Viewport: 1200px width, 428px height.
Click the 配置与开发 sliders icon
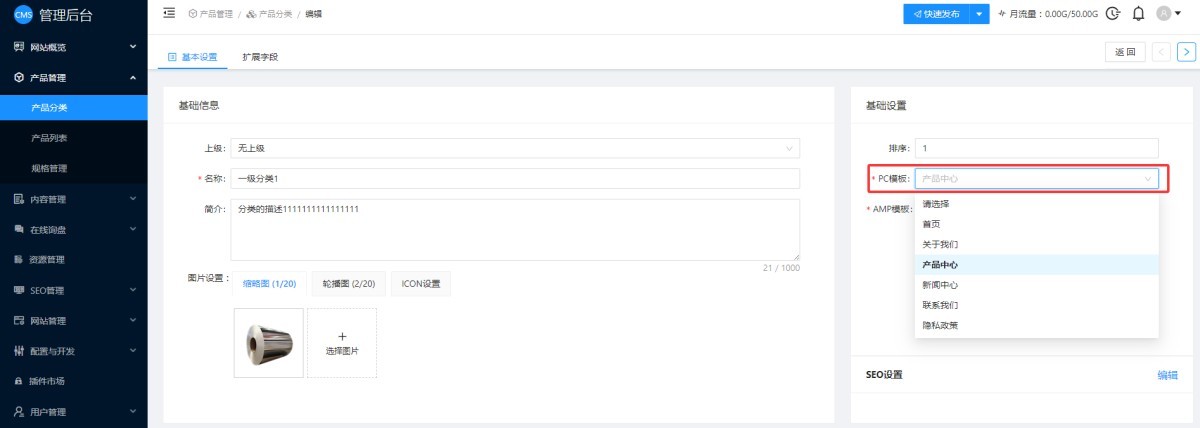(19, 351)
